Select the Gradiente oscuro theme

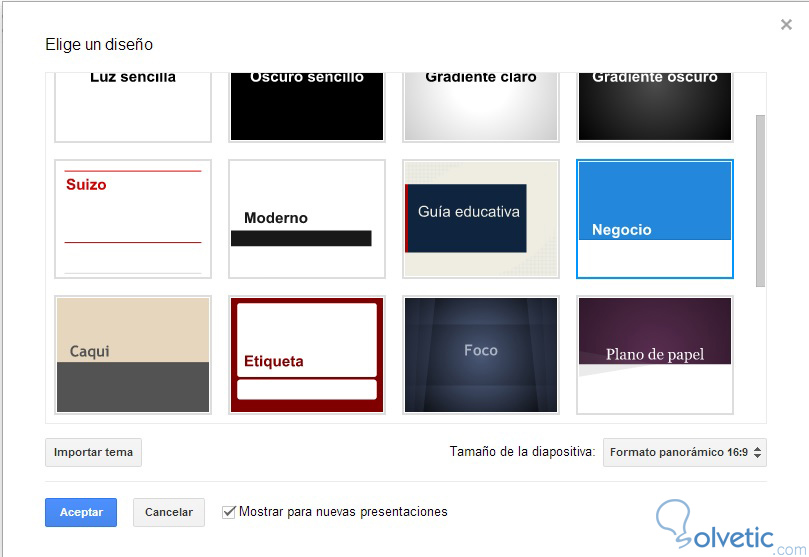[655, 107]
